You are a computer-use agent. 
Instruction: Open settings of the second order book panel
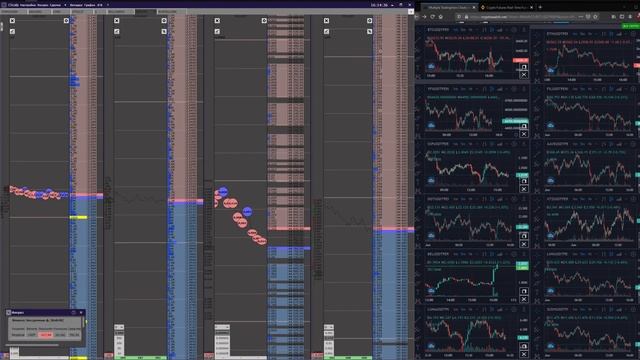point(164,20)
